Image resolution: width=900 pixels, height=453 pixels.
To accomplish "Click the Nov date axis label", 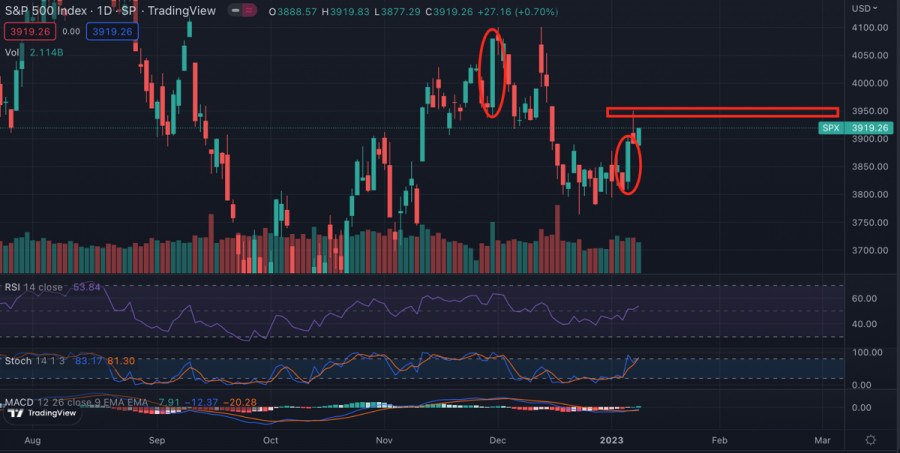I will point(384,440).
